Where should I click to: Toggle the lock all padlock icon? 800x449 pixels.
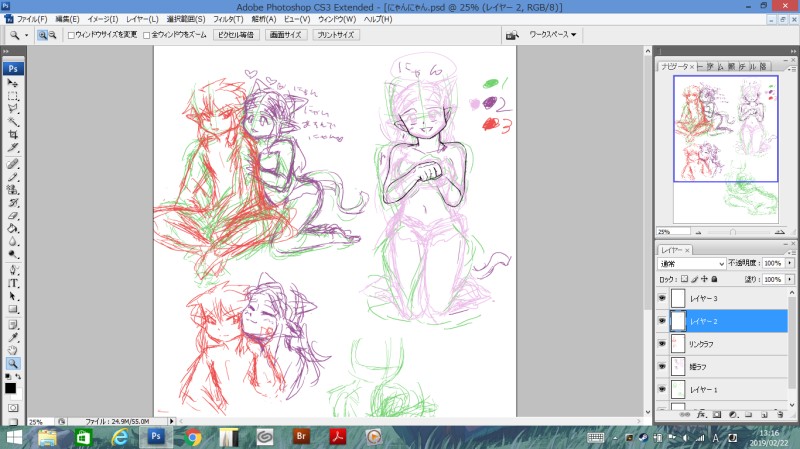pyautogui.click(x=714, y=279)
